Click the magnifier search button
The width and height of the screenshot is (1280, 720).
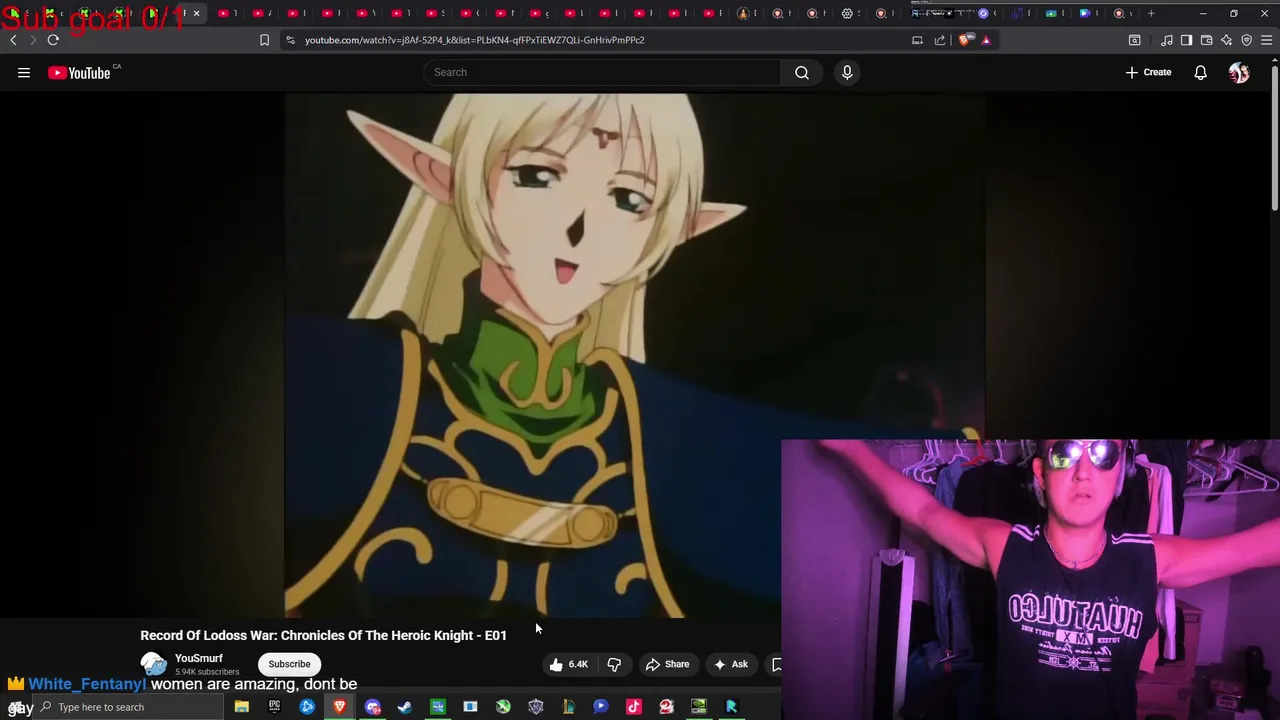(x=802, y=72)
